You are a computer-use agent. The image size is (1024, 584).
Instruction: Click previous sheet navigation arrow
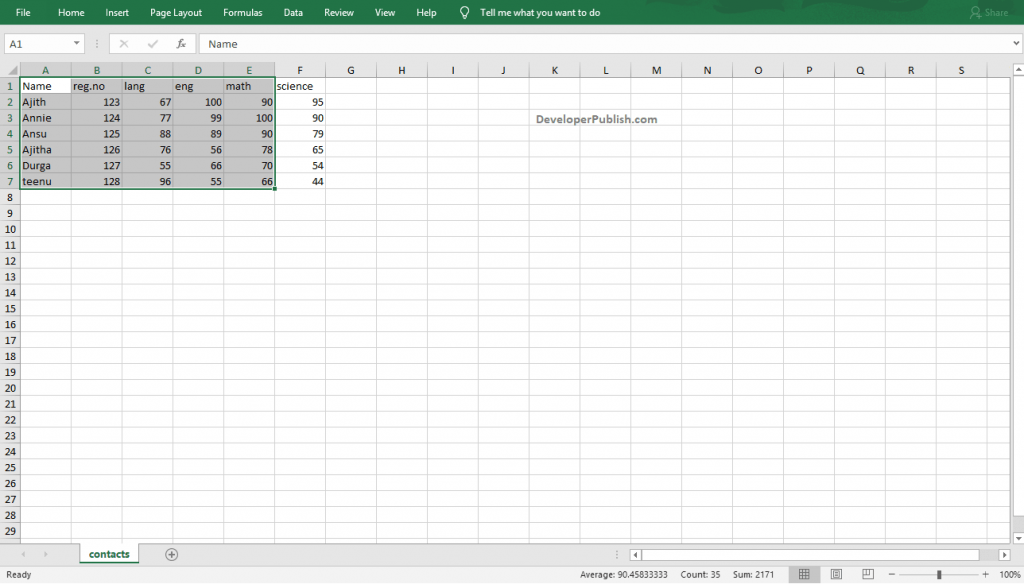click(x=24, y=554)
